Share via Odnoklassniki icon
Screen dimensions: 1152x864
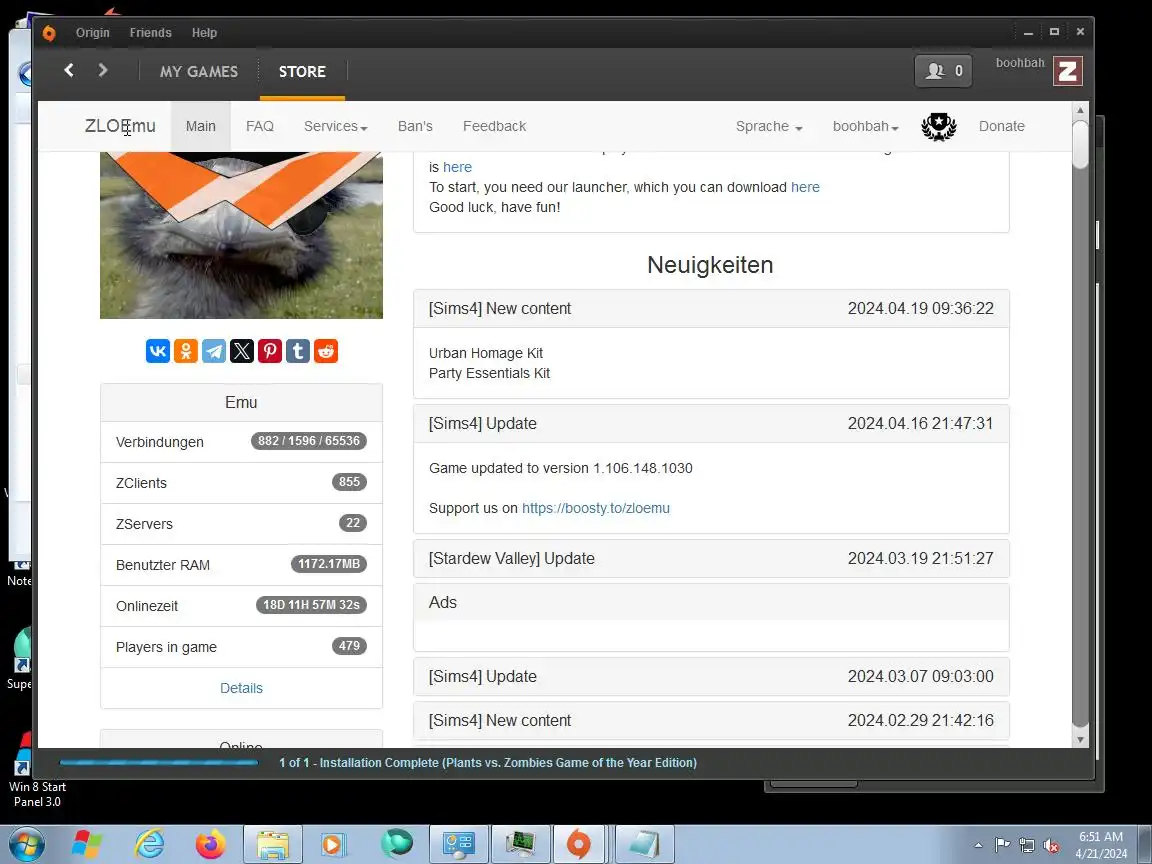(186, 351)
